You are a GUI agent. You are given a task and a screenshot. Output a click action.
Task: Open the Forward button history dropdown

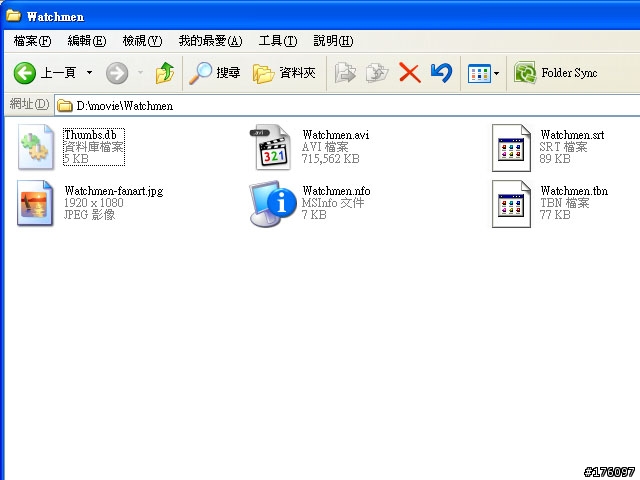(x=140, y=73)
